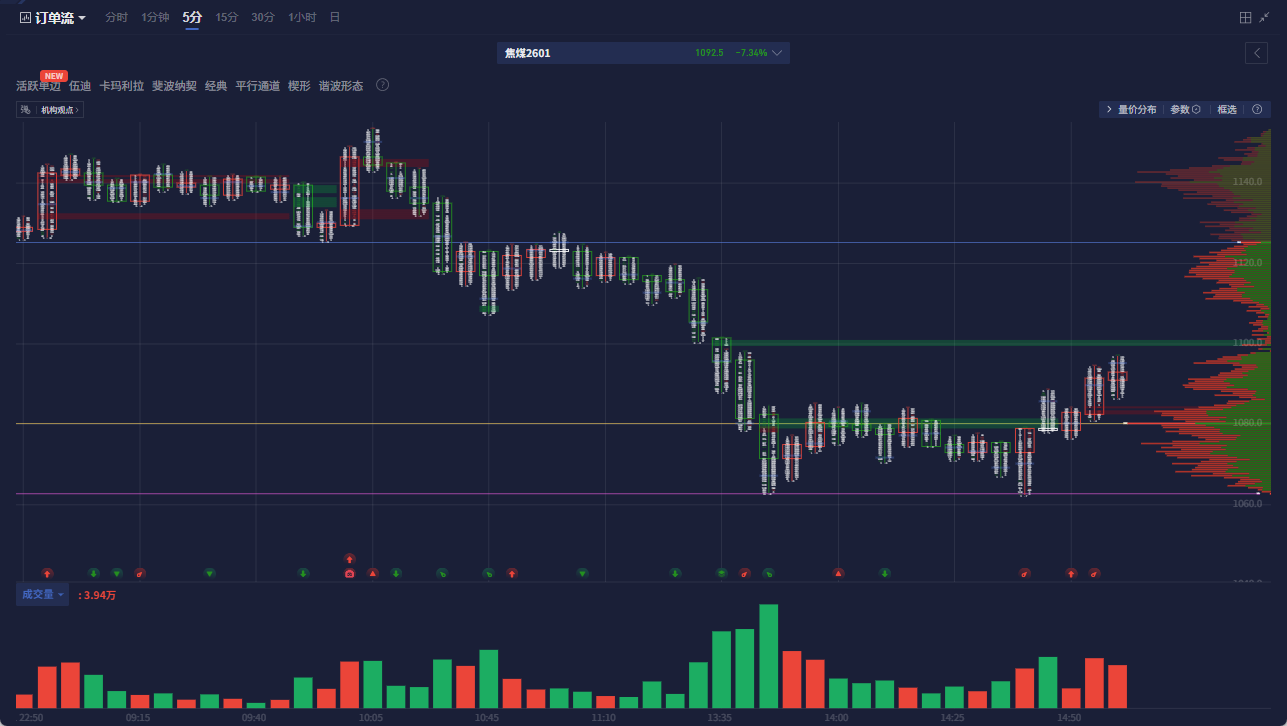
Task: Switch to the 30分 timeframe tab
Action: click(263, 18)
